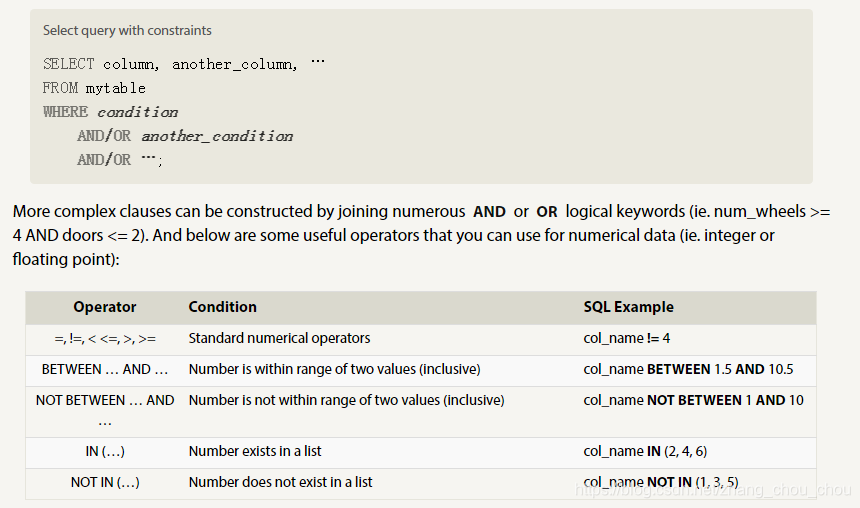Click the 'FROM mytable' code line

94,88
